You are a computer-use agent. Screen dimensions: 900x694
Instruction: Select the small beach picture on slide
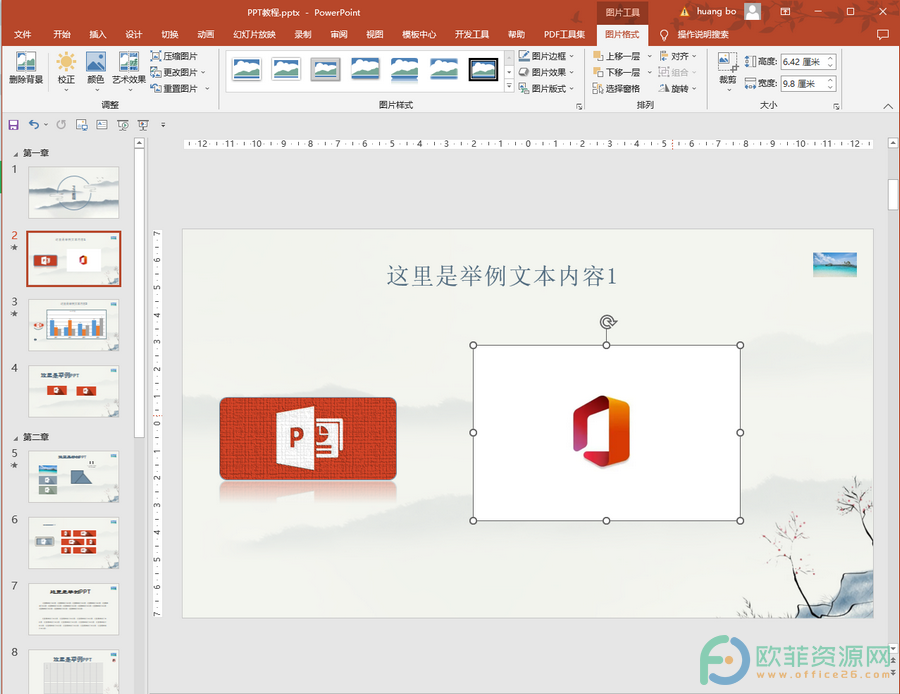(835, 265)
